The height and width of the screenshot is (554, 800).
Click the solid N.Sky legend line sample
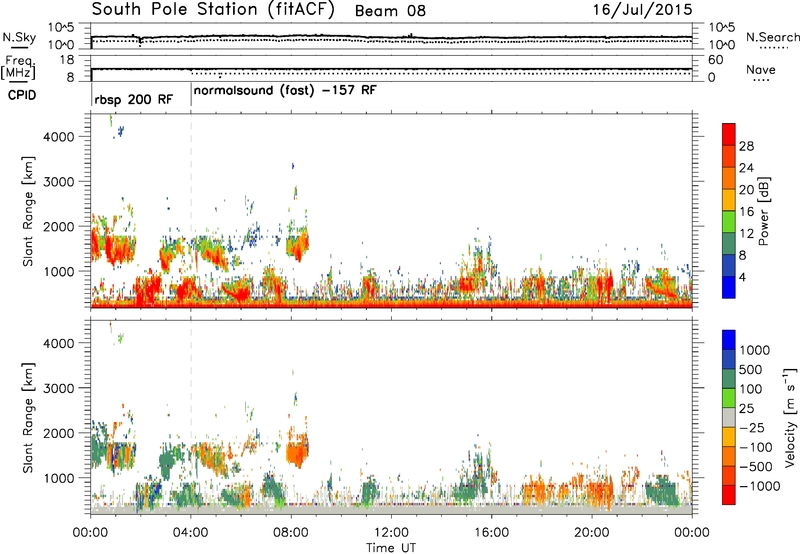click(19, 47)
